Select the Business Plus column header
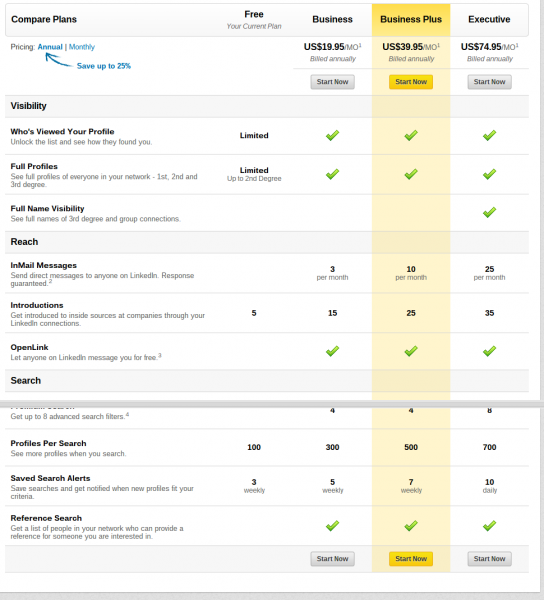Viewport: 544px width, 600px height. point(411,20)
